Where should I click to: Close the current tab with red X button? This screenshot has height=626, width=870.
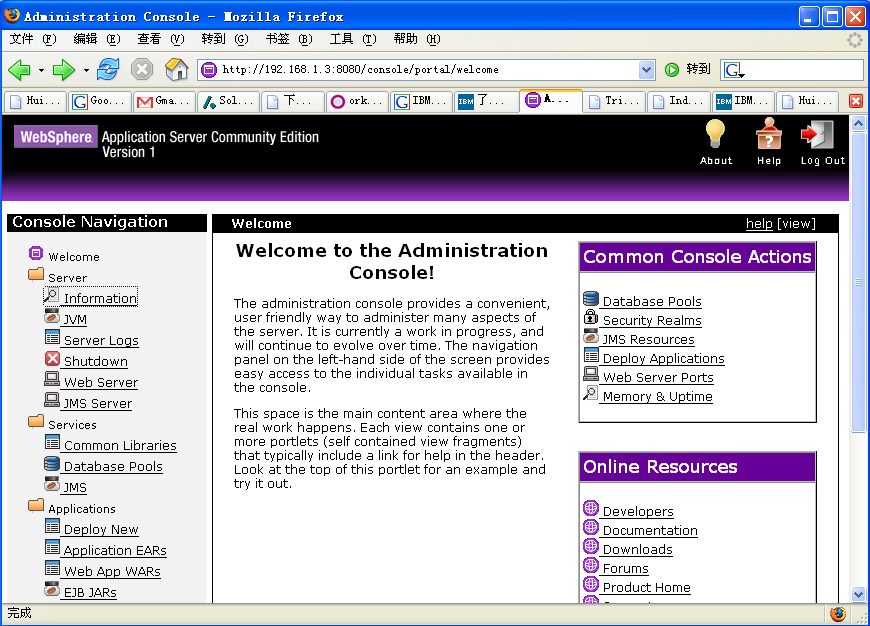click(x=856, y=101)
